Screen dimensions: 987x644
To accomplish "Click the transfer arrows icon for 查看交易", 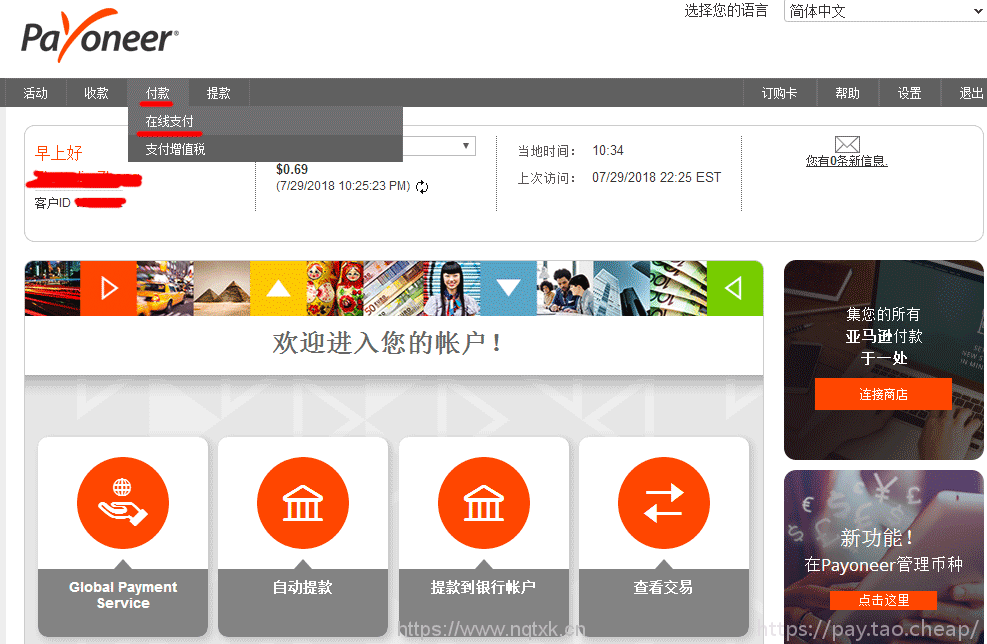I will pyautogui.click(x=663, y=503).
